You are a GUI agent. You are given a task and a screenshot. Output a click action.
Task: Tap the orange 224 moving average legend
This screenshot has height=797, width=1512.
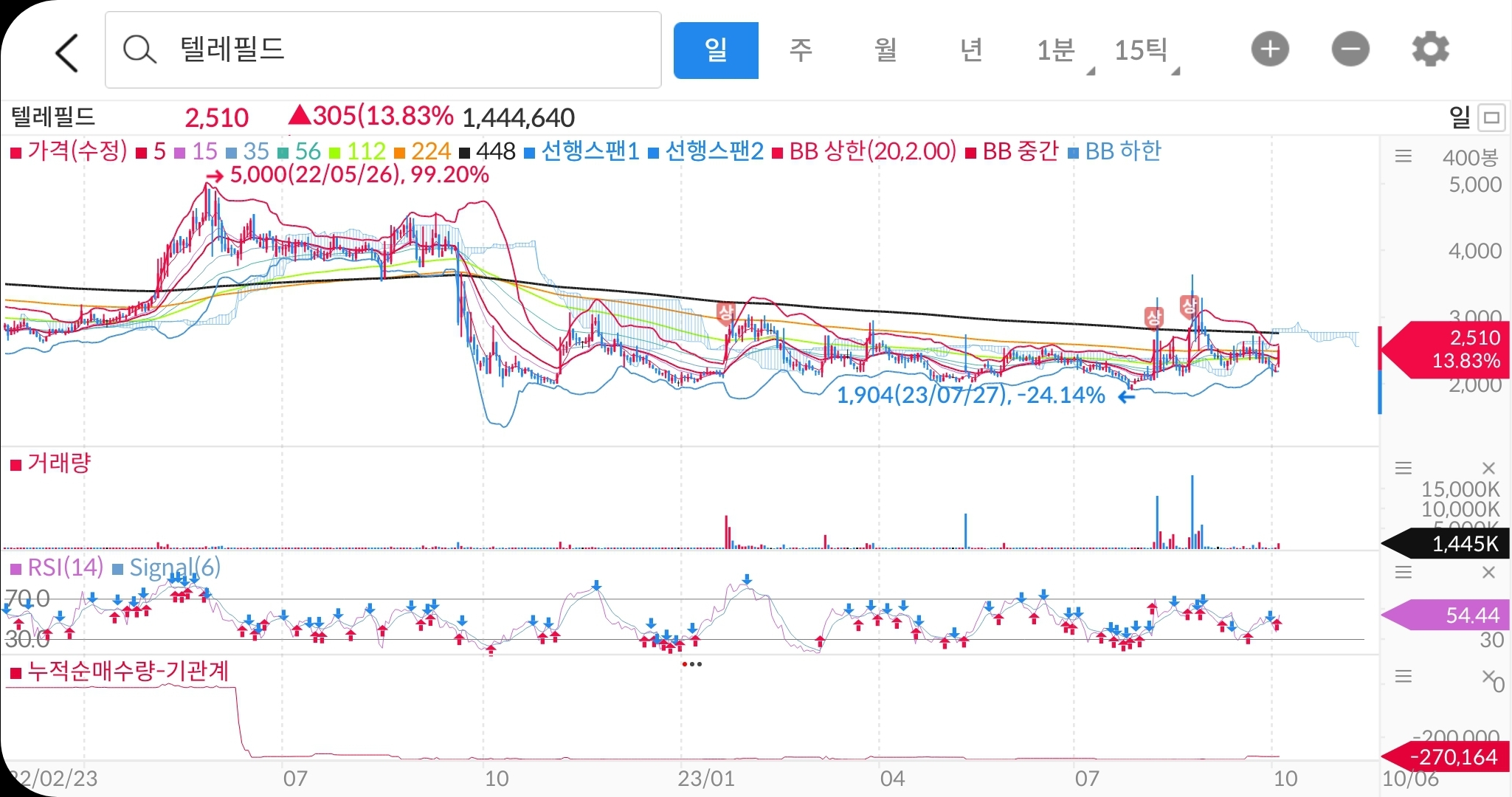pos(423,152)
